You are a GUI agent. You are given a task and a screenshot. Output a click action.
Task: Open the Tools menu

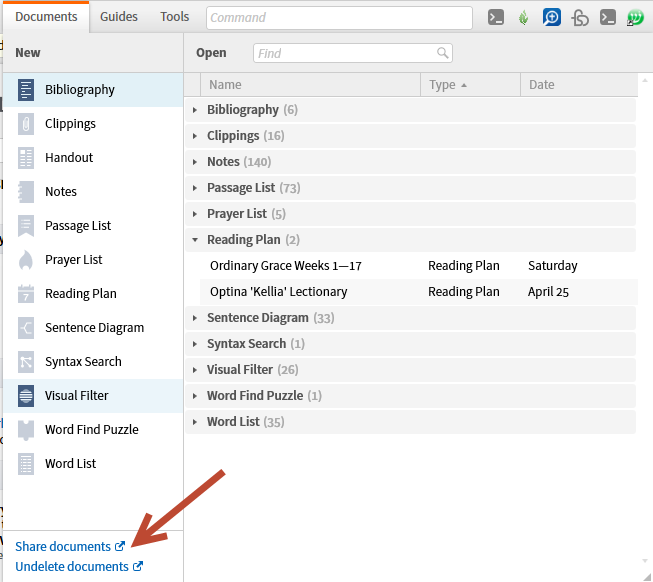(174, 17)
